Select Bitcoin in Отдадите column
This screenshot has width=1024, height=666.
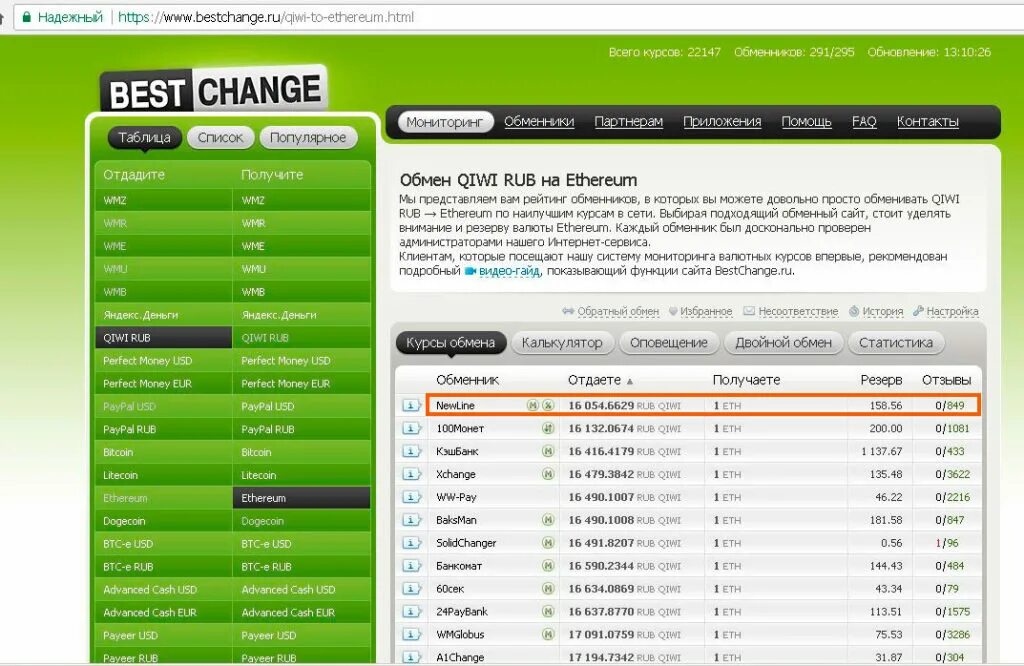(x=163, y=452)
